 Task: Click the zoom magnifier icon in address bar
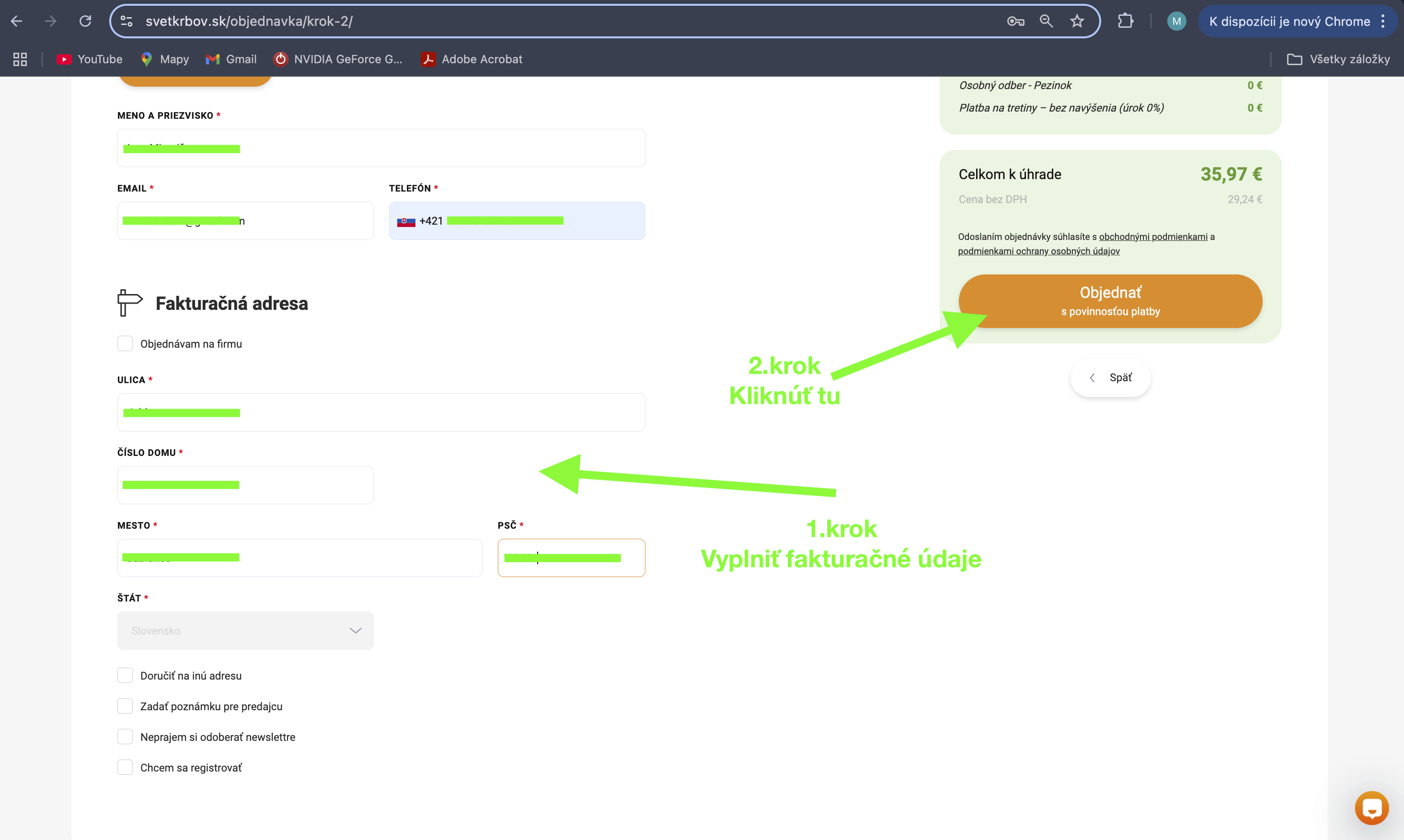(1046, 21)
